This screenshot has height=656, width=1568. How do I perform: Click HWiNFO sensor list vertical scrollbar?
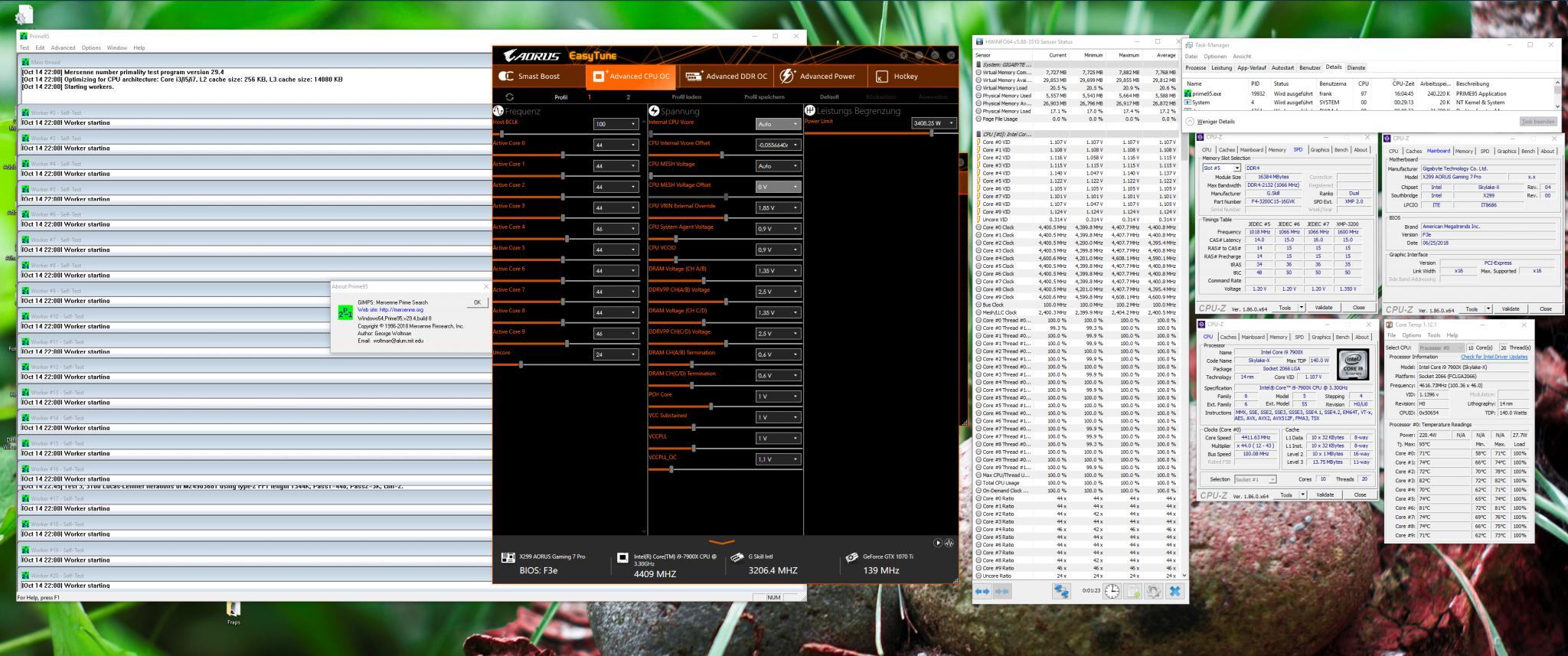click(1184, 314)
